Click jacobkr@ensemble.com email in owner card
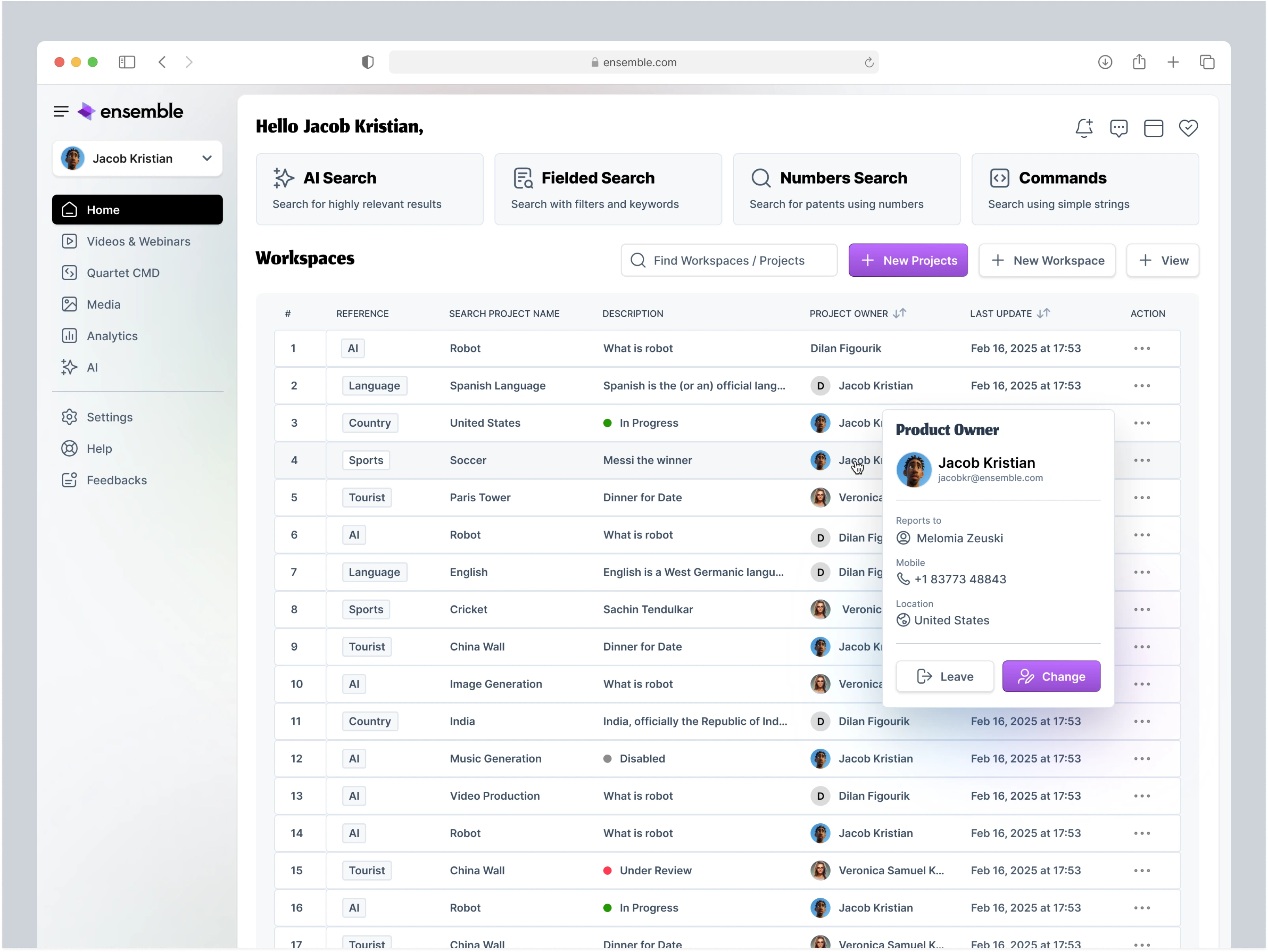The height and width of the screenshot is (952, 1268). pos(990,478)
